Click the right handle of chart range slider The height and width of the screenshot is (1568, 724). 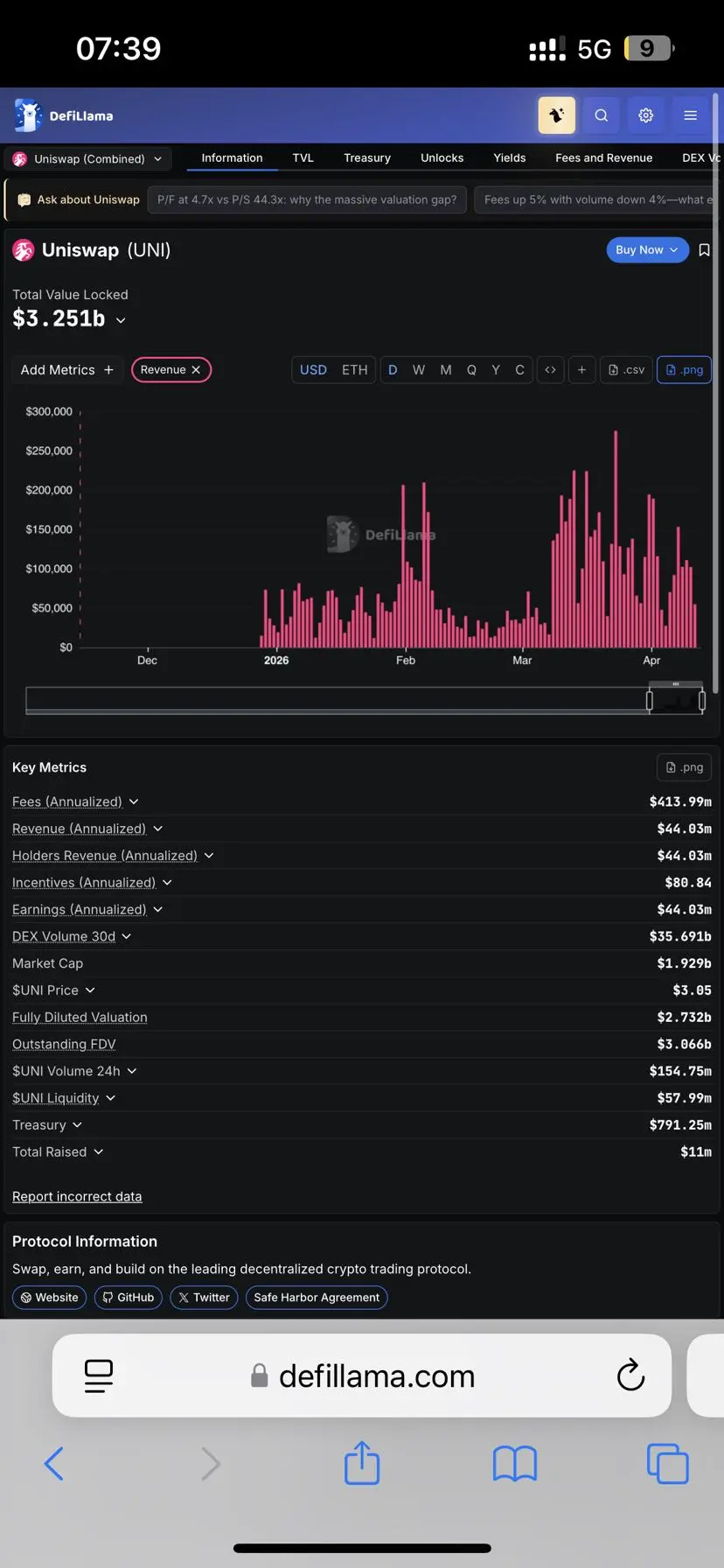click(702, 700)
